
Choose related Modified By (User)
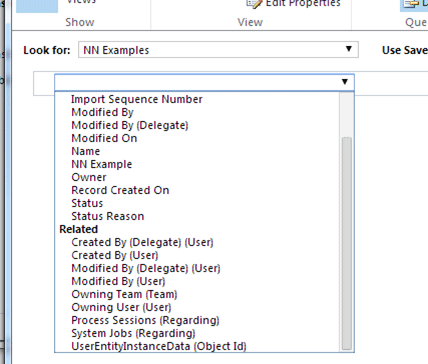pyautogui.click(x=118, y=281)
